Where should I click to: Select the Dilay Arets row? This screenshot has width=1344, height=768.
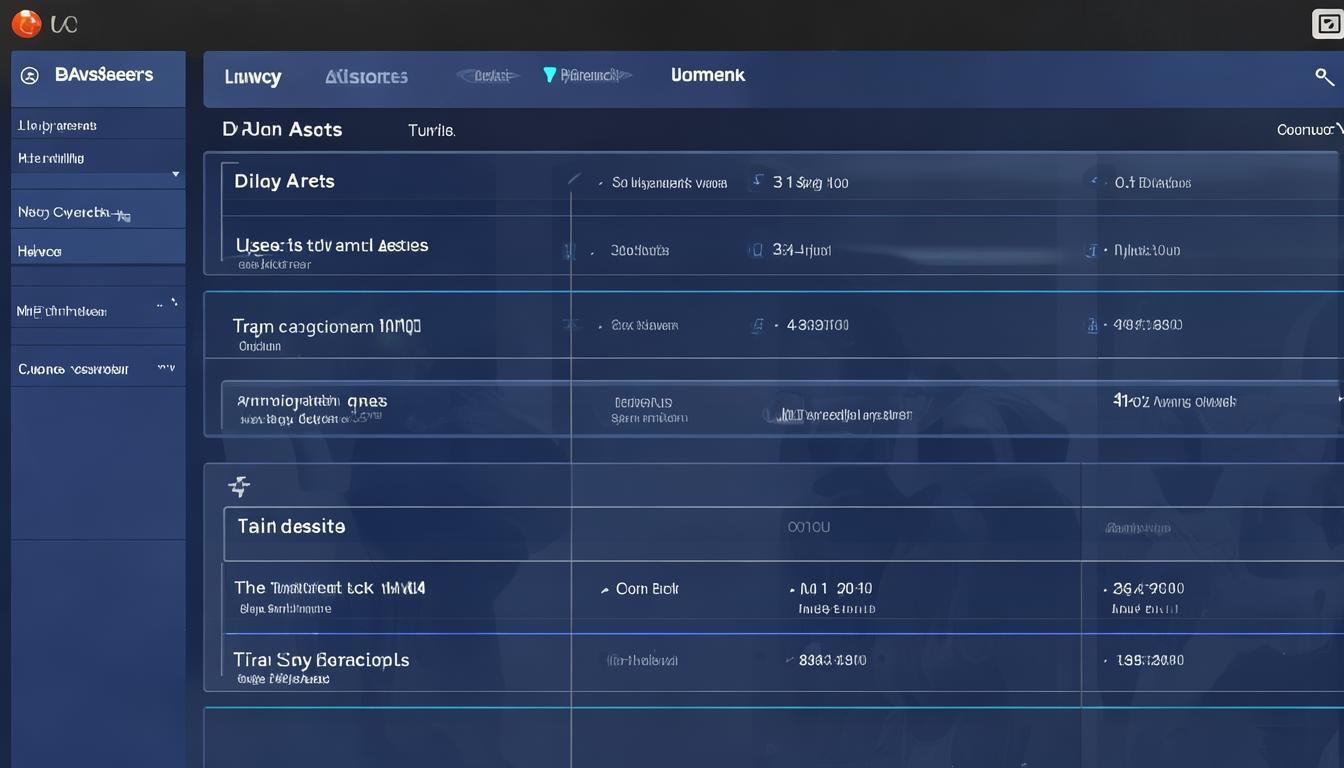pyautogui.click(x=285, y=182)
